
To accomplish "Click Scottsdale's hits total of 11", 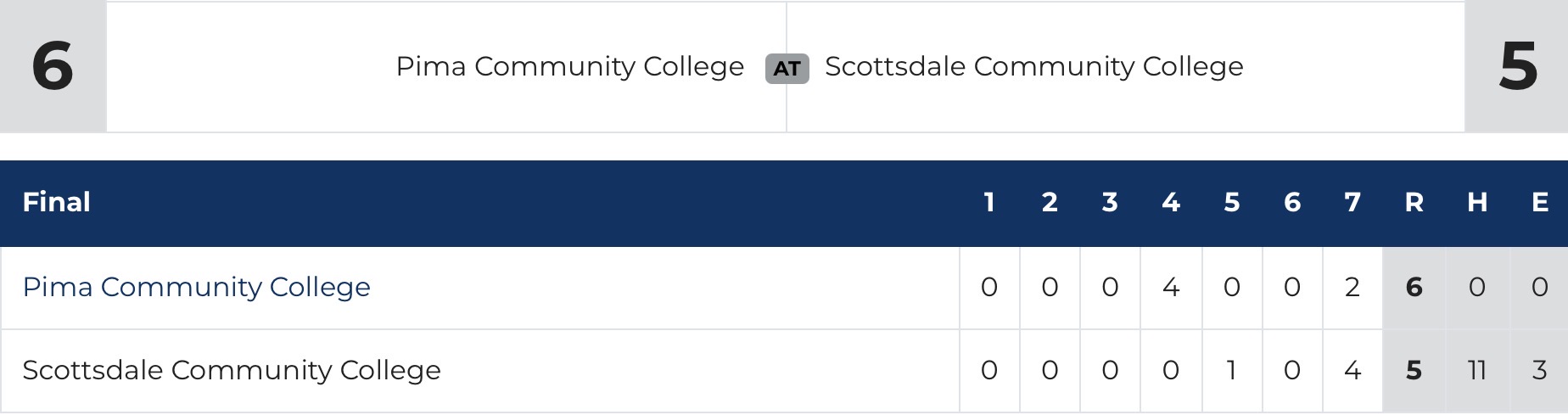I will pyautogui.click(x=1476, y=371).
